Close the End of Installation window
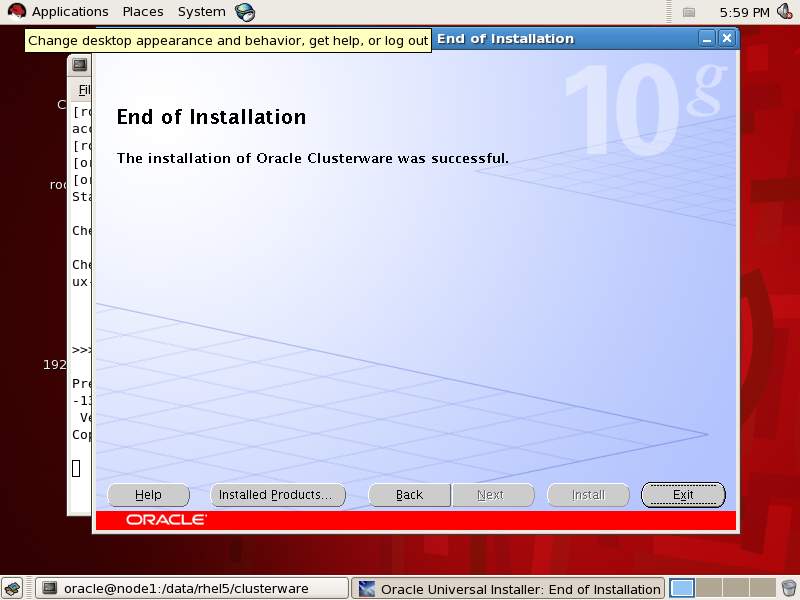 pyautogui.click(x=727, y=39)
